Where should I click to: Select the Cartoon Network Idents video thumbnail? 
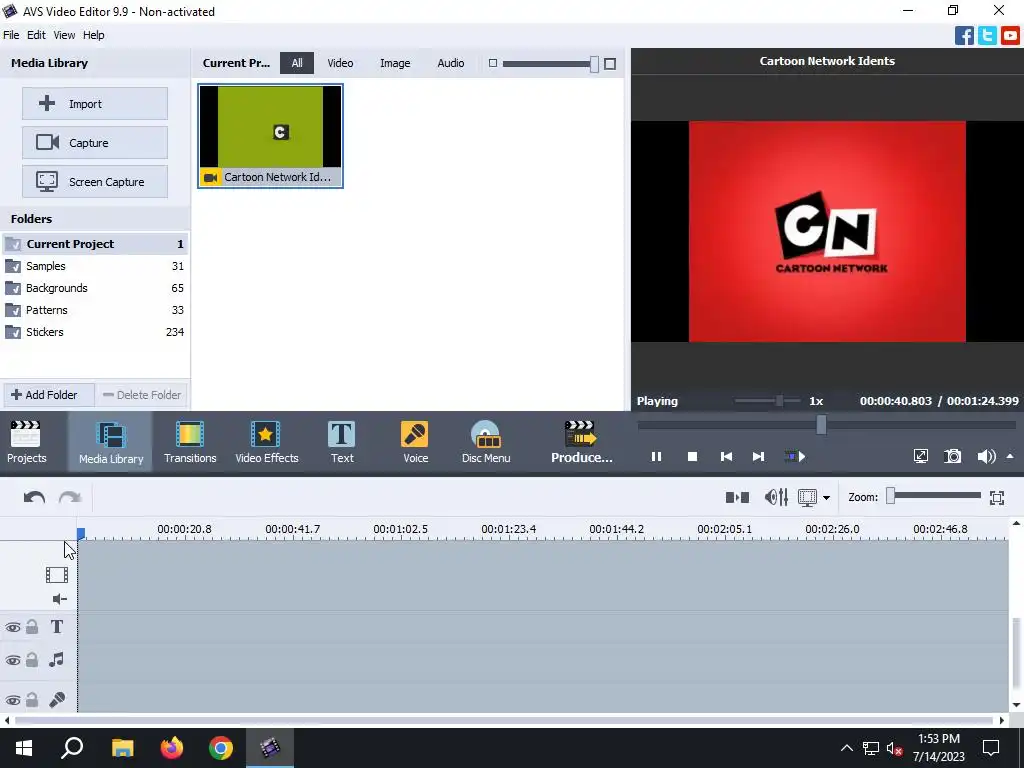coord(270,136)
